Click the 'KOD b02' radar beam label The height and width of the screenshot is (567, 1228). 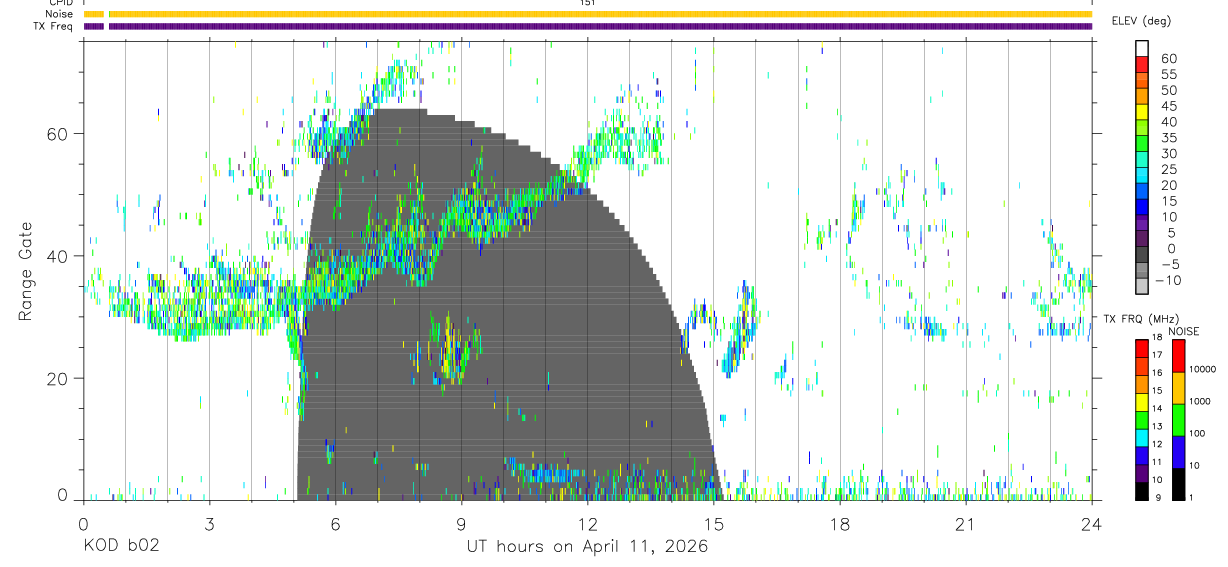coord(121,547)
